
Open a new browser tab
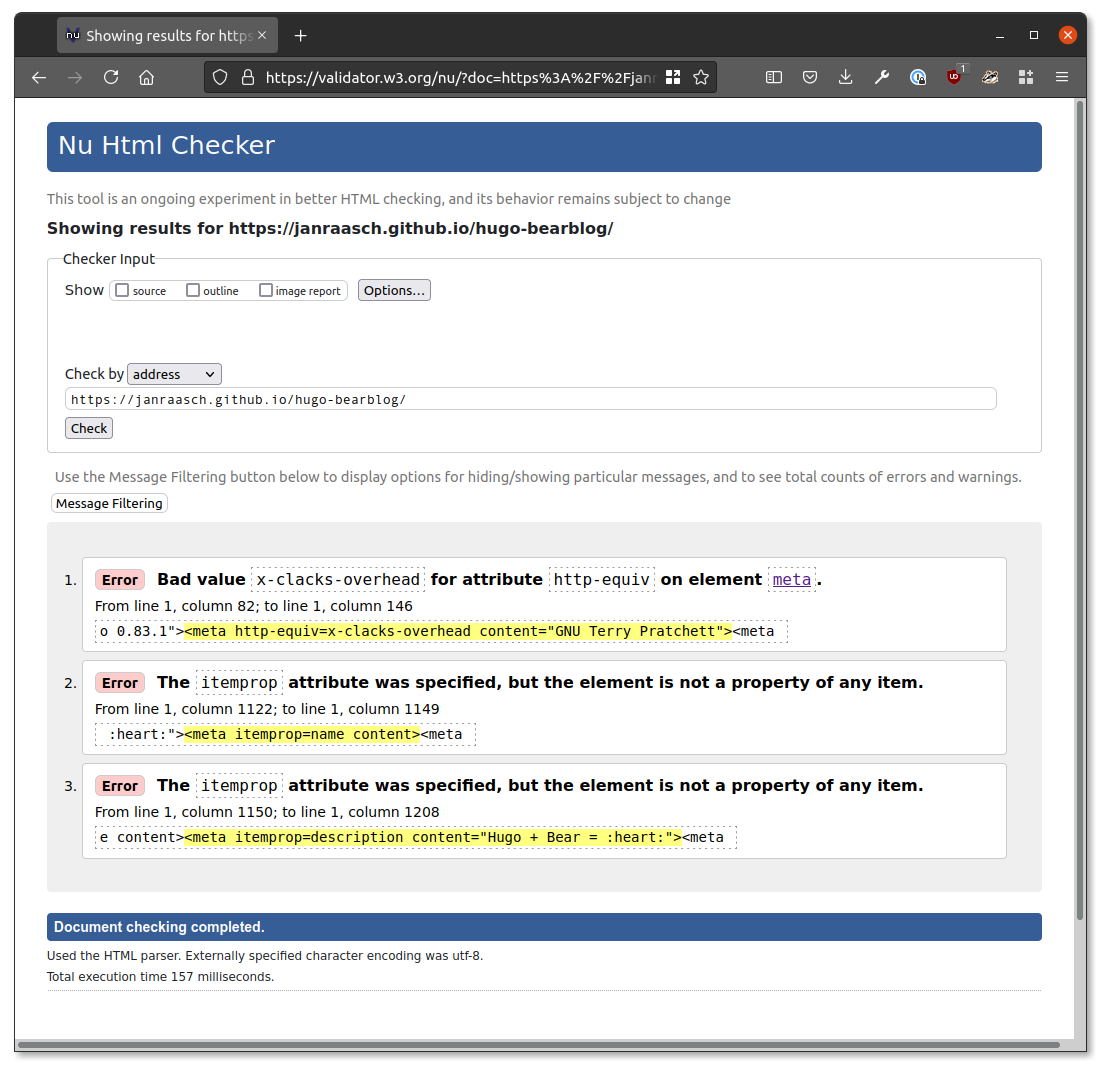[x=300, y=35]
